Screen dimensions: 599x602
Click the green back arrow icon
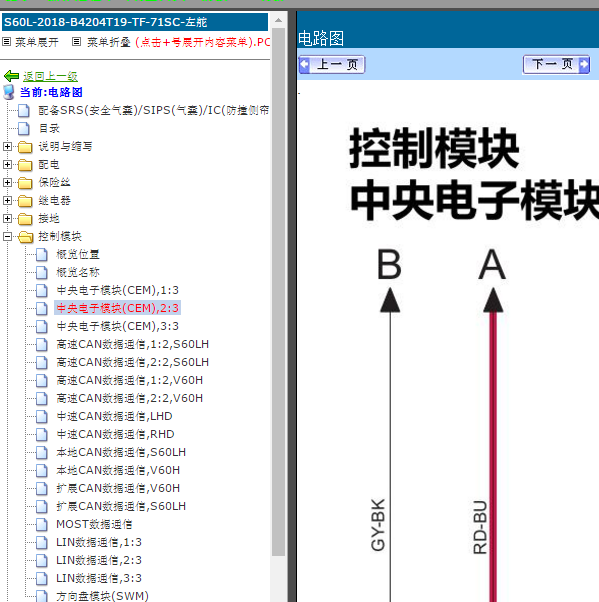click(12, 76)
